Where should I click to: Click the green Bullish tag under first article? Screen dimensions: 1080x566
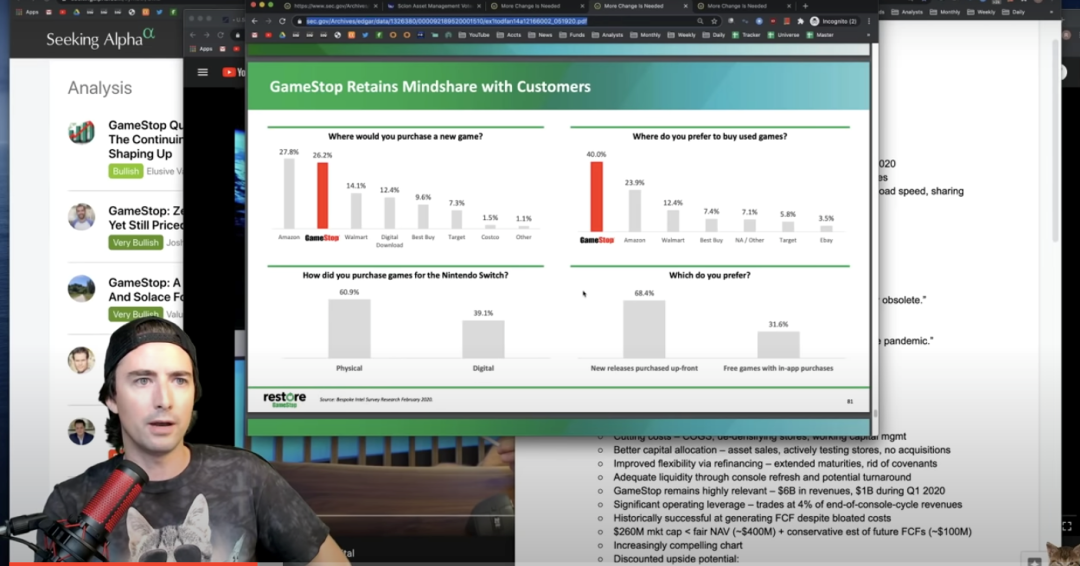pyautogui.click(x=125, y=171)
